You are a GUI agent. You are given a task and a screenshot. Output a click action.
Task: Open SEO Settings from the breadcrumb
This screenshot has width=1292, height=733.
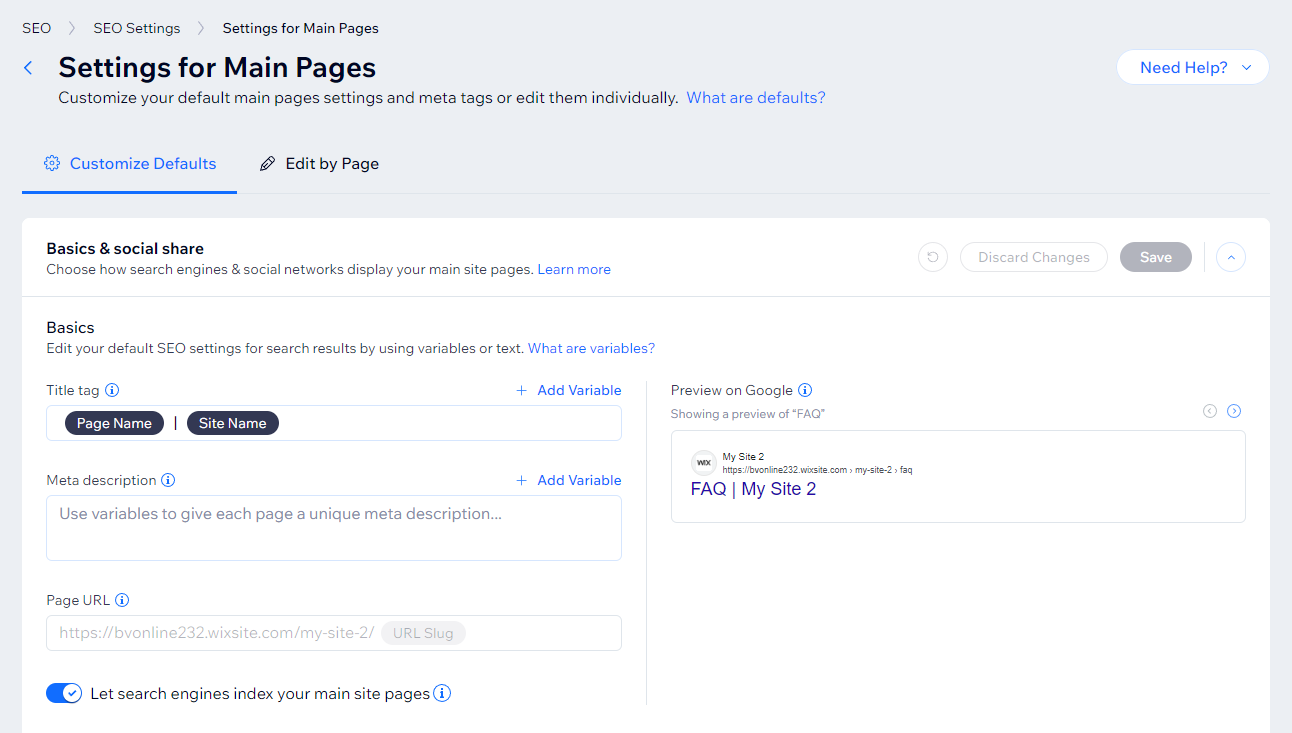136,27
